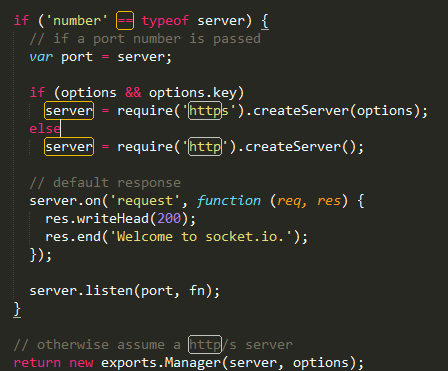448x371 pixels.
Task: Click the comment 'if a port number is passed'
Action: (145, 39)
